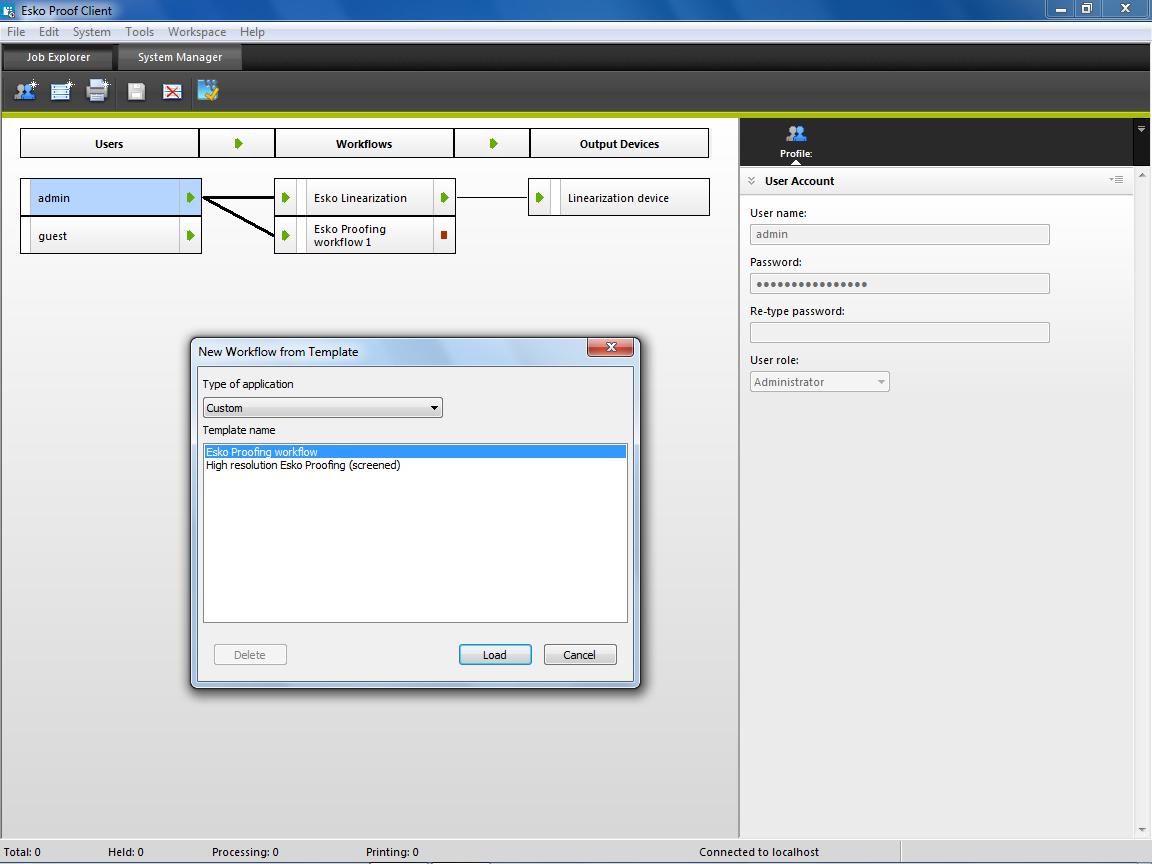Click the Total: 0 status text
Image resolution: width=1152 pixels, height=864 pixels.
pos(22,852)
